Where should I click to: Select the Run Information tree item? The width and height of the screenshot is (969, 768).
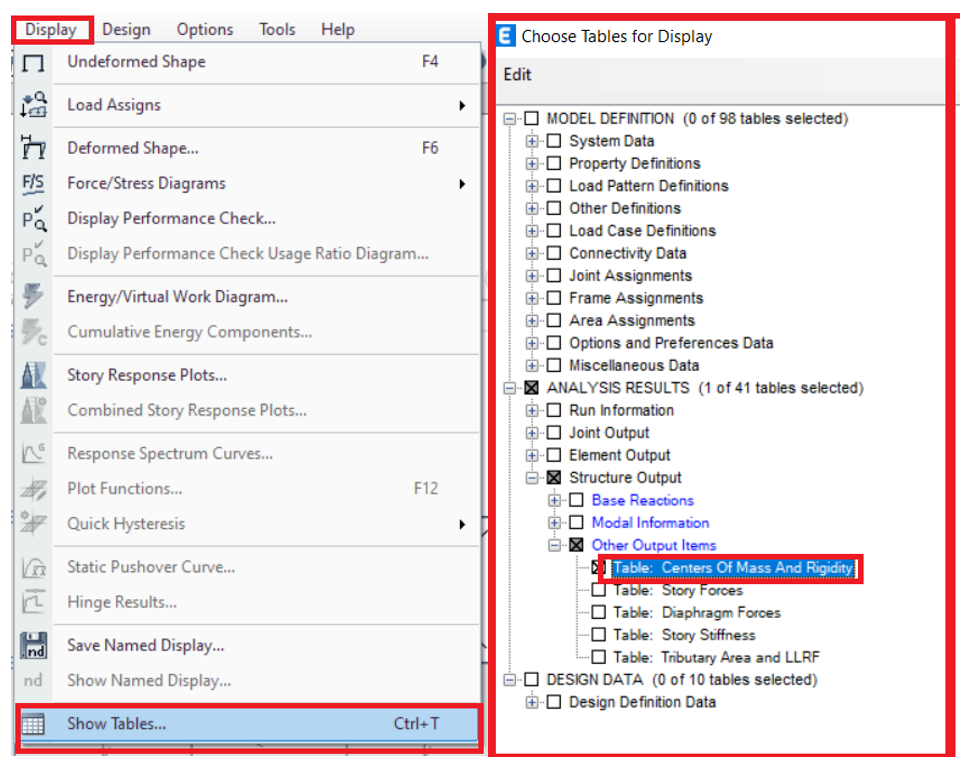coord(621,410)
